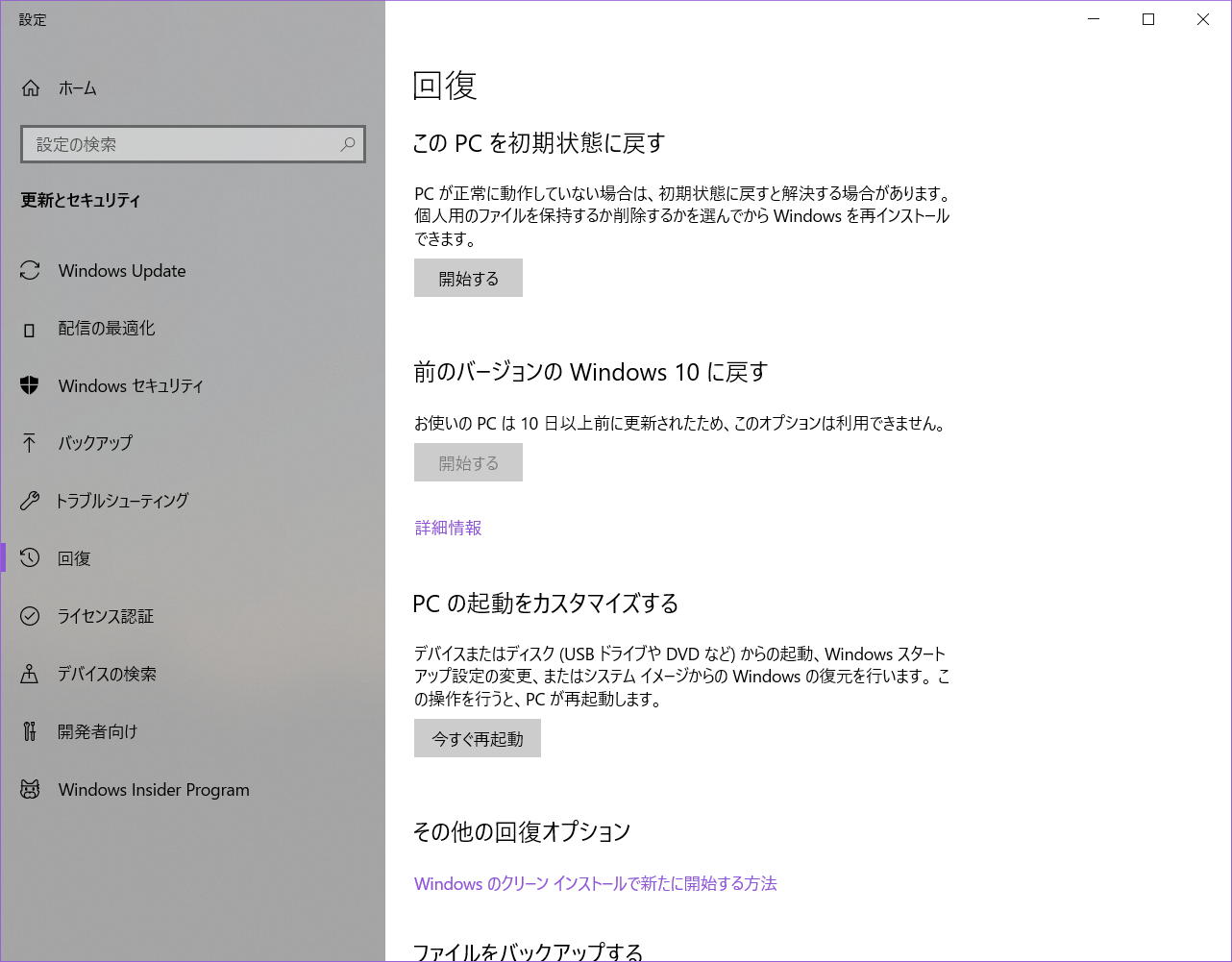Click the home icon in the sidebar

31,88
